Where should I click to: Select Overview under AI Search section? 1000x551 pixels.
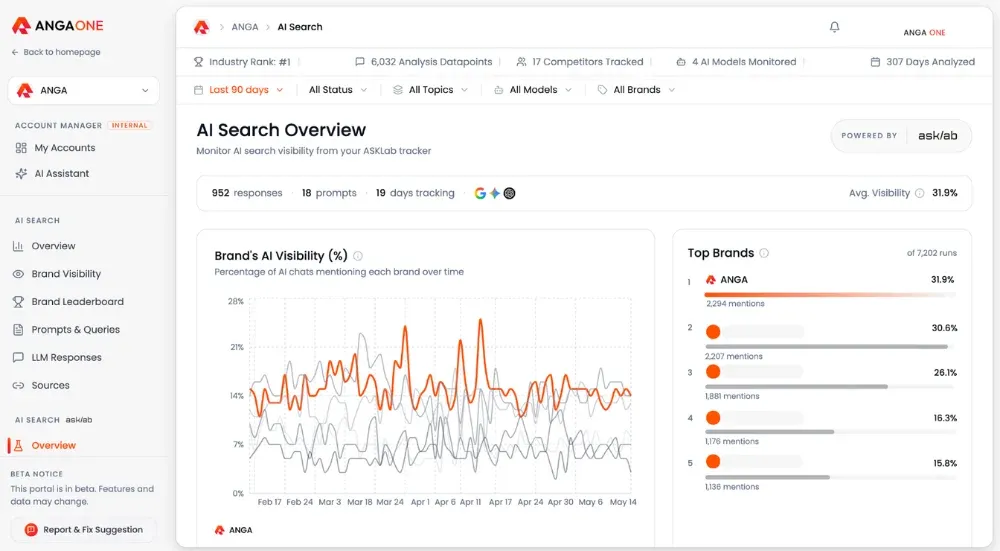tap(54, 246)
